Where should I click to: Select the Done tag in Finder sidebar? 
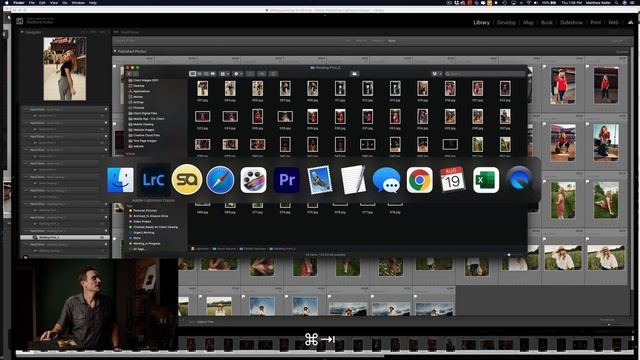tap(137, 238)
